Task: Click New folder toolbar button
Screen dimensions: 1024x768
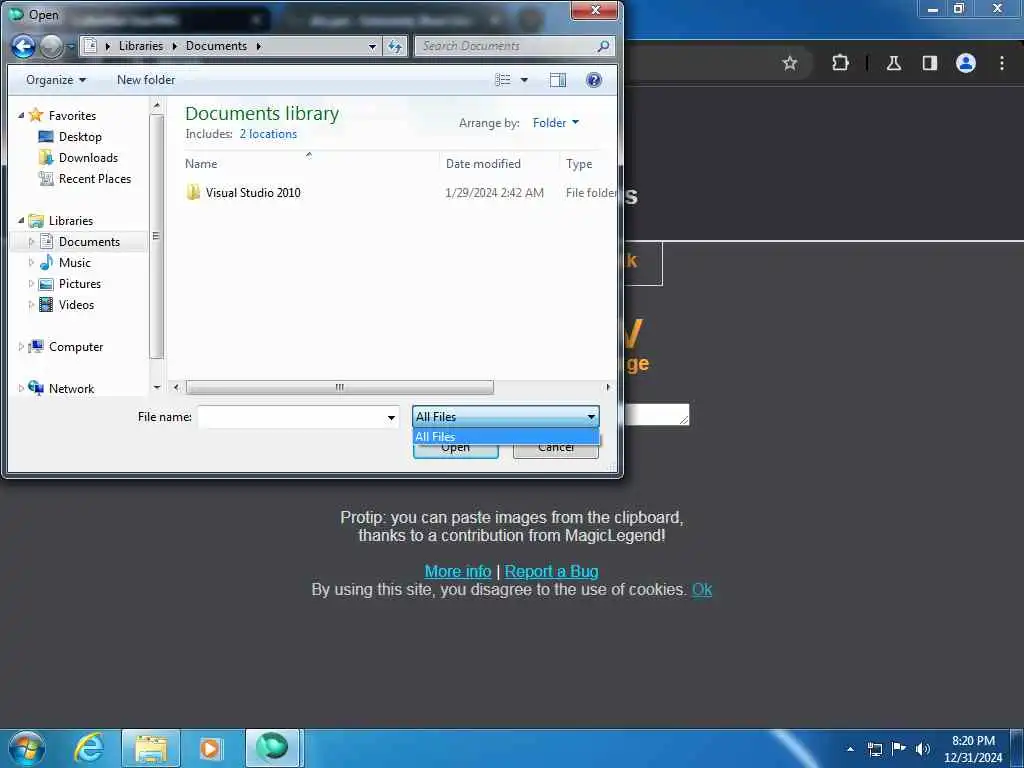Action: 146,80
